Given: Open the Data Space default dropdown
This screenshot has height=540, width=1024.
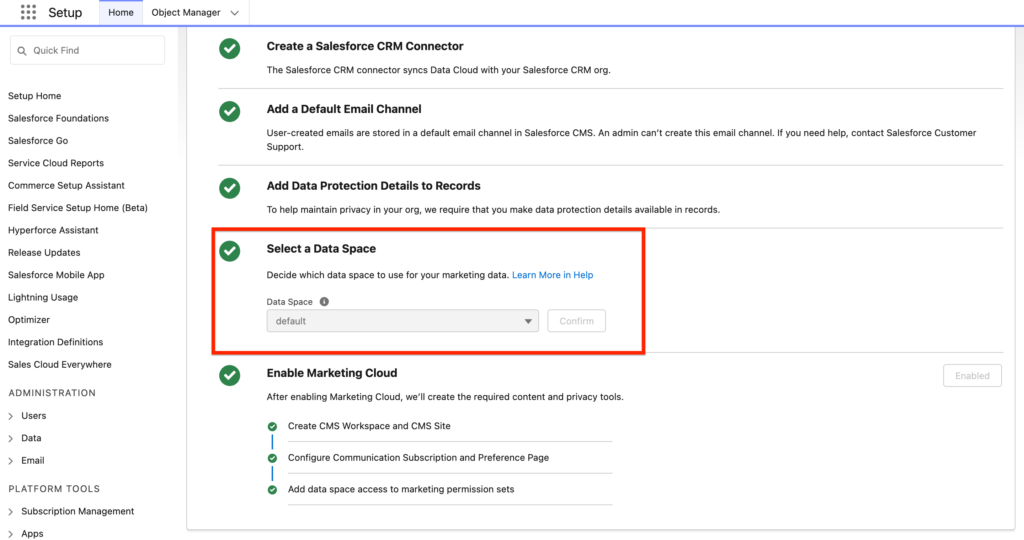Looking at the screenshot, I should (x=402, y=321).
